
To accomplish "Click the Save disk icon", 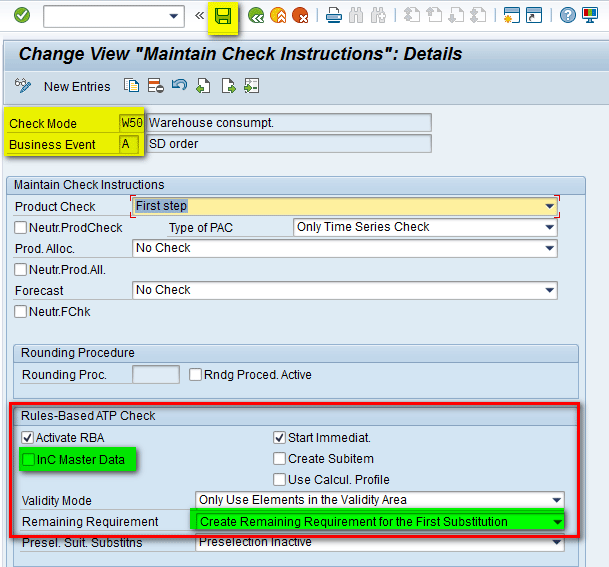I will click(x=224, y=15).
